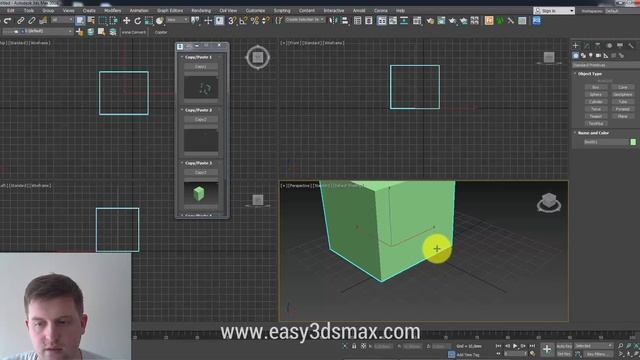Open the Align tool

click(x=345, y=20)
